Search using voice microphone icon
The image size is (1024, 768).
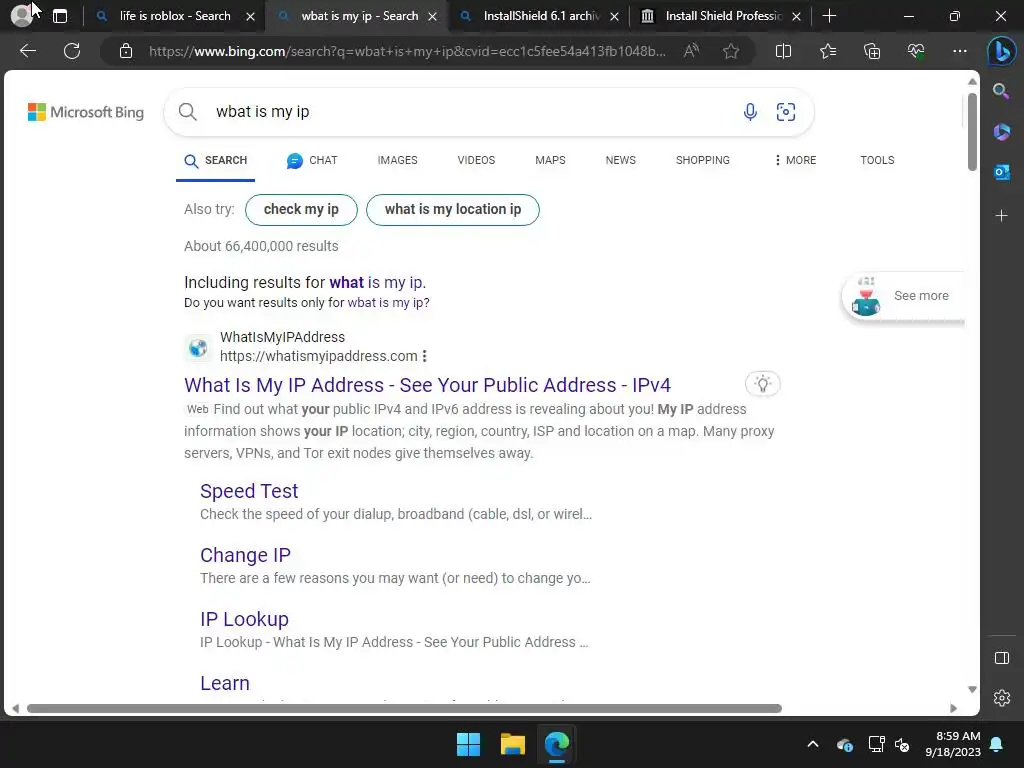pos(750,112)
